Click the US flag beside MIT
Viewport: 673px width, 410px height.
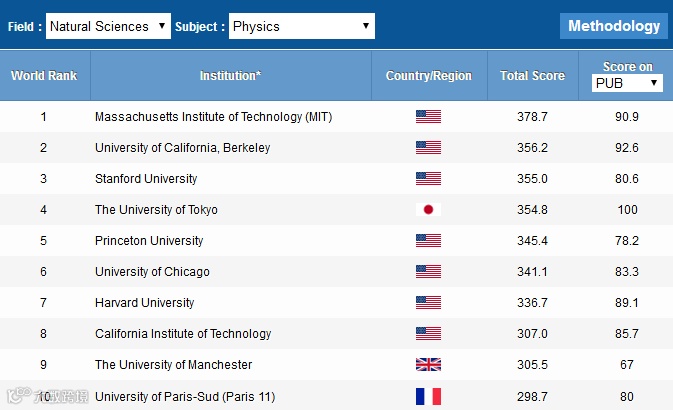pos(428,117)
